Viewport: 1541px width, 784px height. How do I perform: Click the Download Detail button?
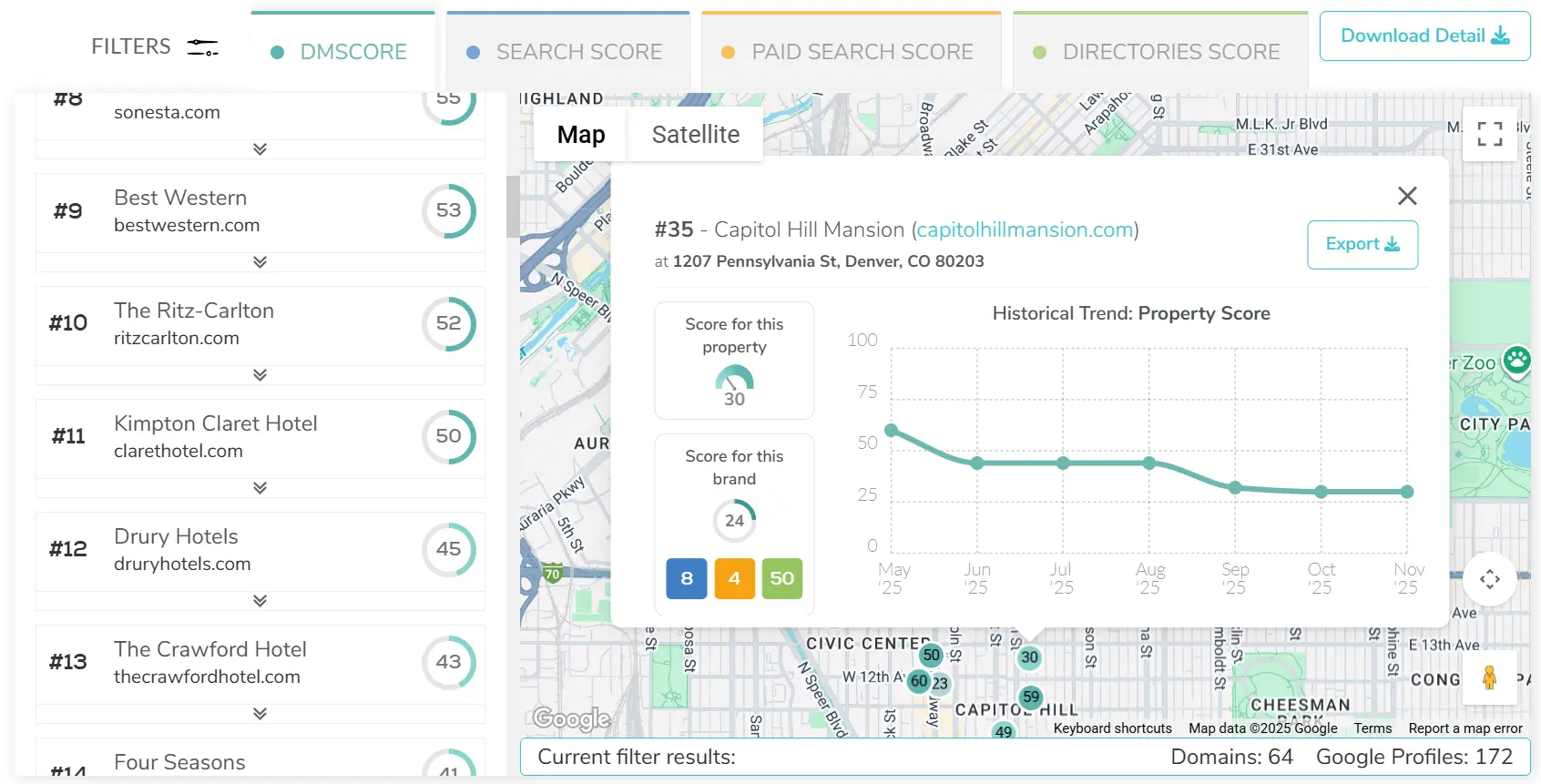(1424, 36)
